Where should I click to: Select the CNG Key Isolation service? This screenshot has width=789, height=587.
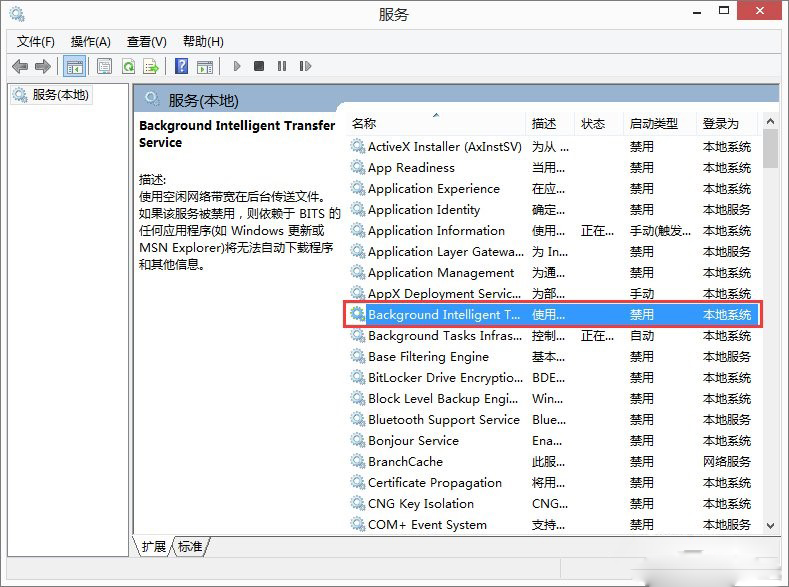tap(554, 504)
